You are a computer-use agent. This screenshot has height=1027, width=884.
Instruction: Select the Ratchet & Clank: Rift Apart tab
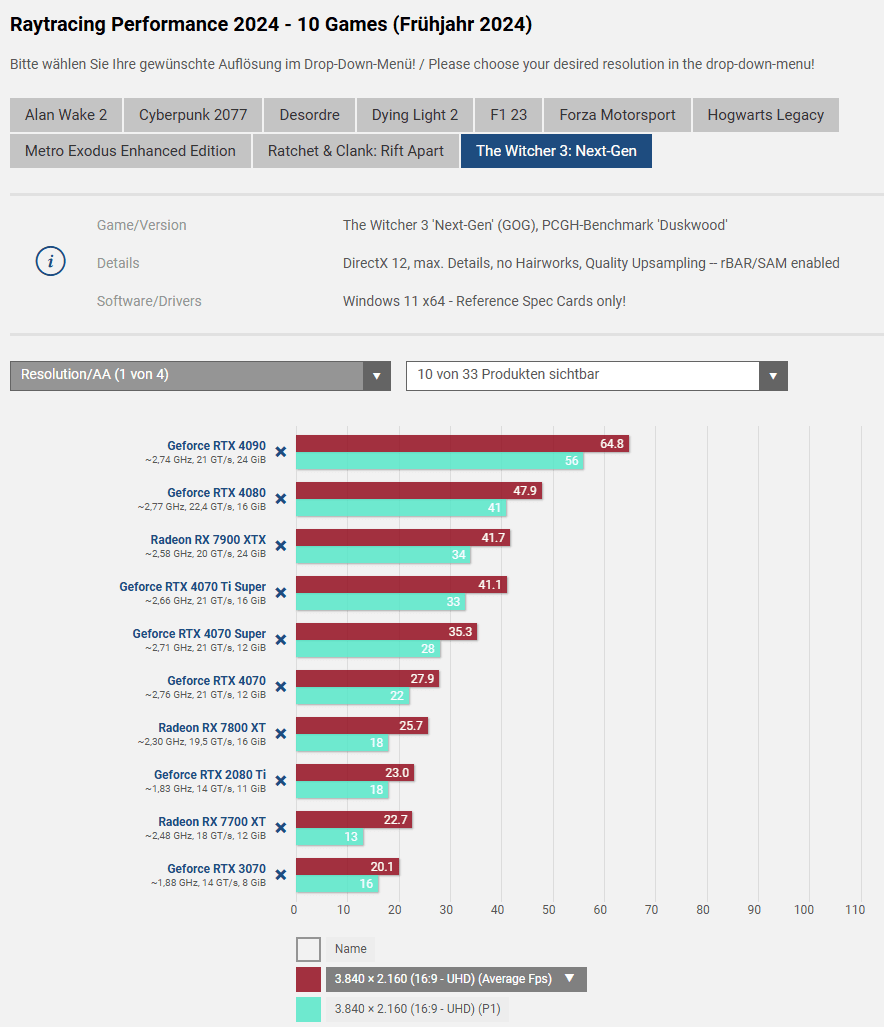[x=356, y=151]
